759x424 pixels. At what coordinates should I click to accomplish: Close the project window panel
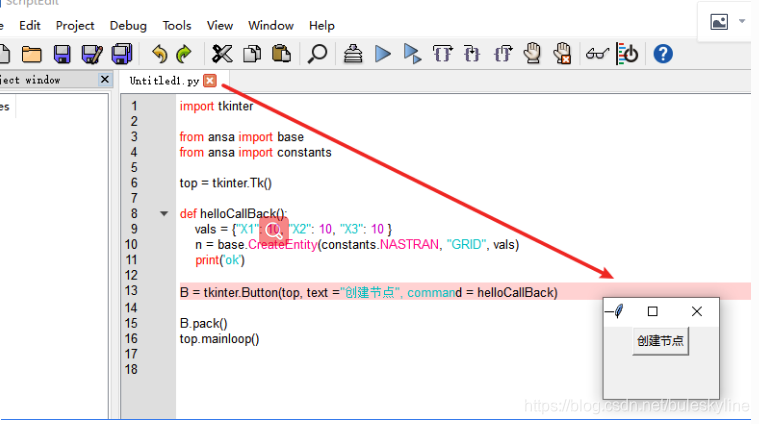105,79
